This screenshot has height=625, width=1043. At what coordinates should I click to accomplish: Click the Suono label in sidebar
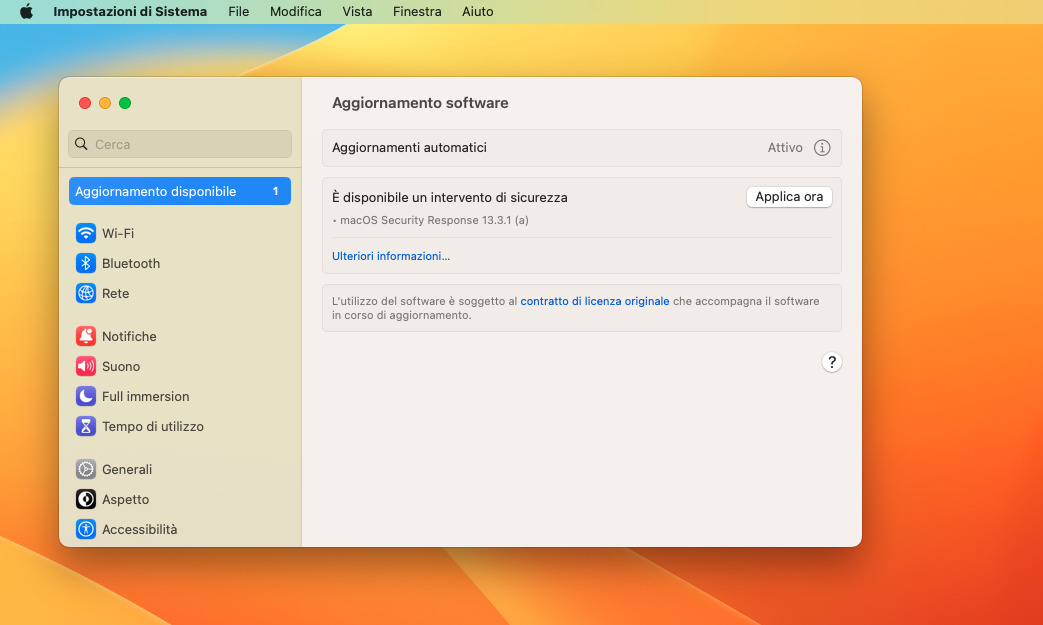(x=121, y=366)
